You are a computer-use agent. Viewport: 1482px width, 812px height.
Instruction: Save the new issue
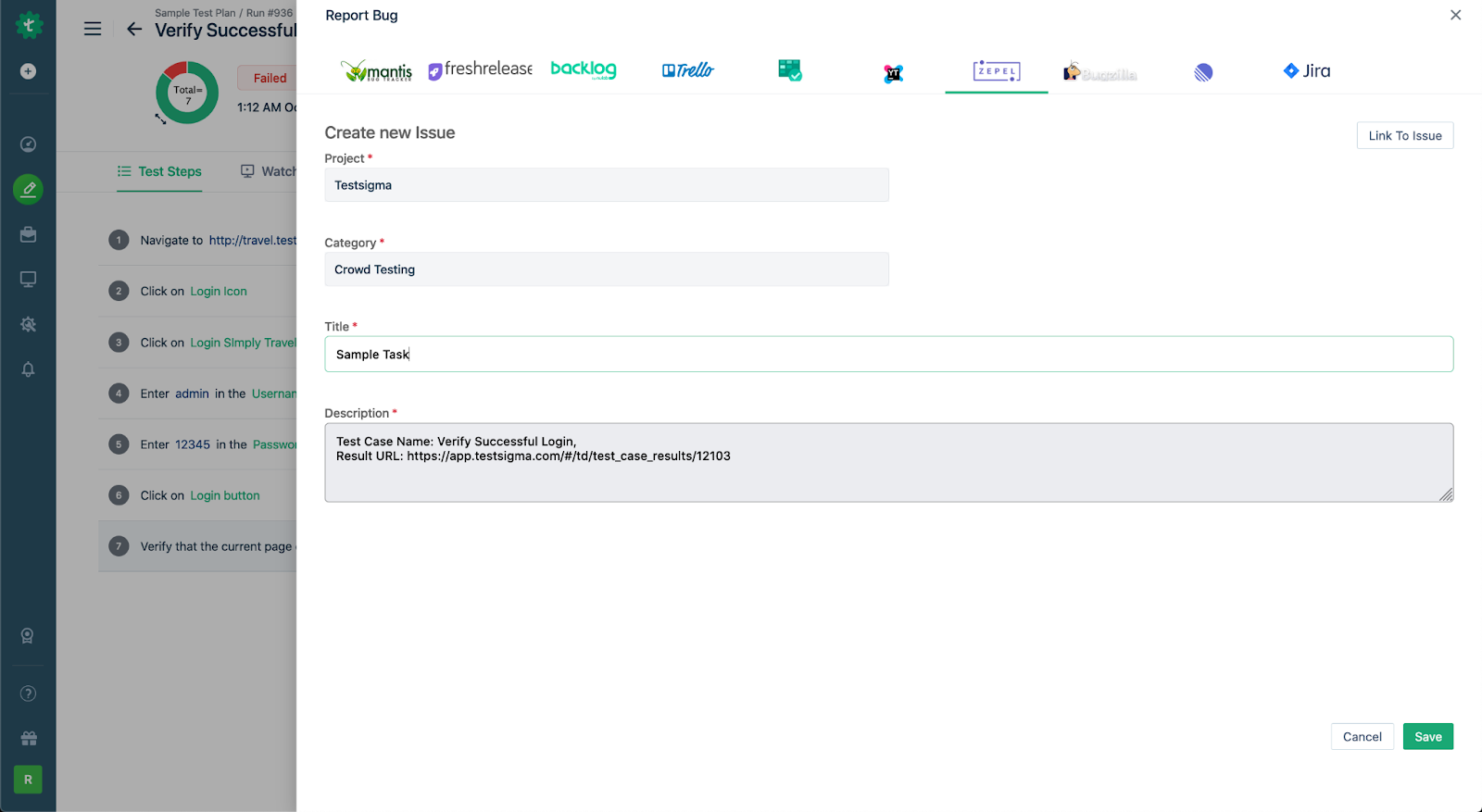point(1428,737)
